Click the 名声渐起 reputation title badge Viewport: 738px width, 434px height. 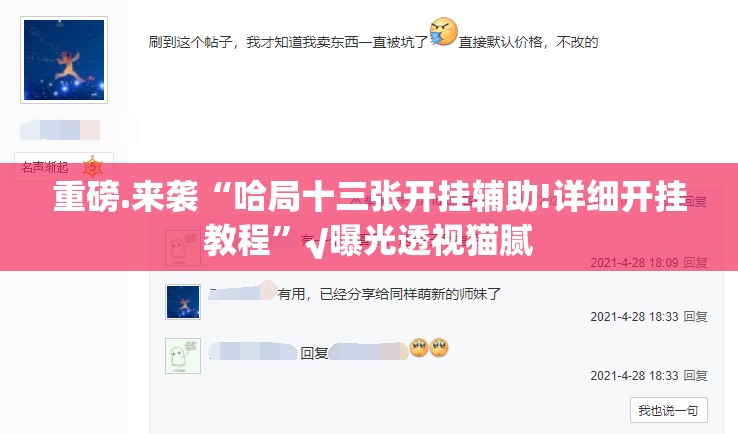[64, 167]
